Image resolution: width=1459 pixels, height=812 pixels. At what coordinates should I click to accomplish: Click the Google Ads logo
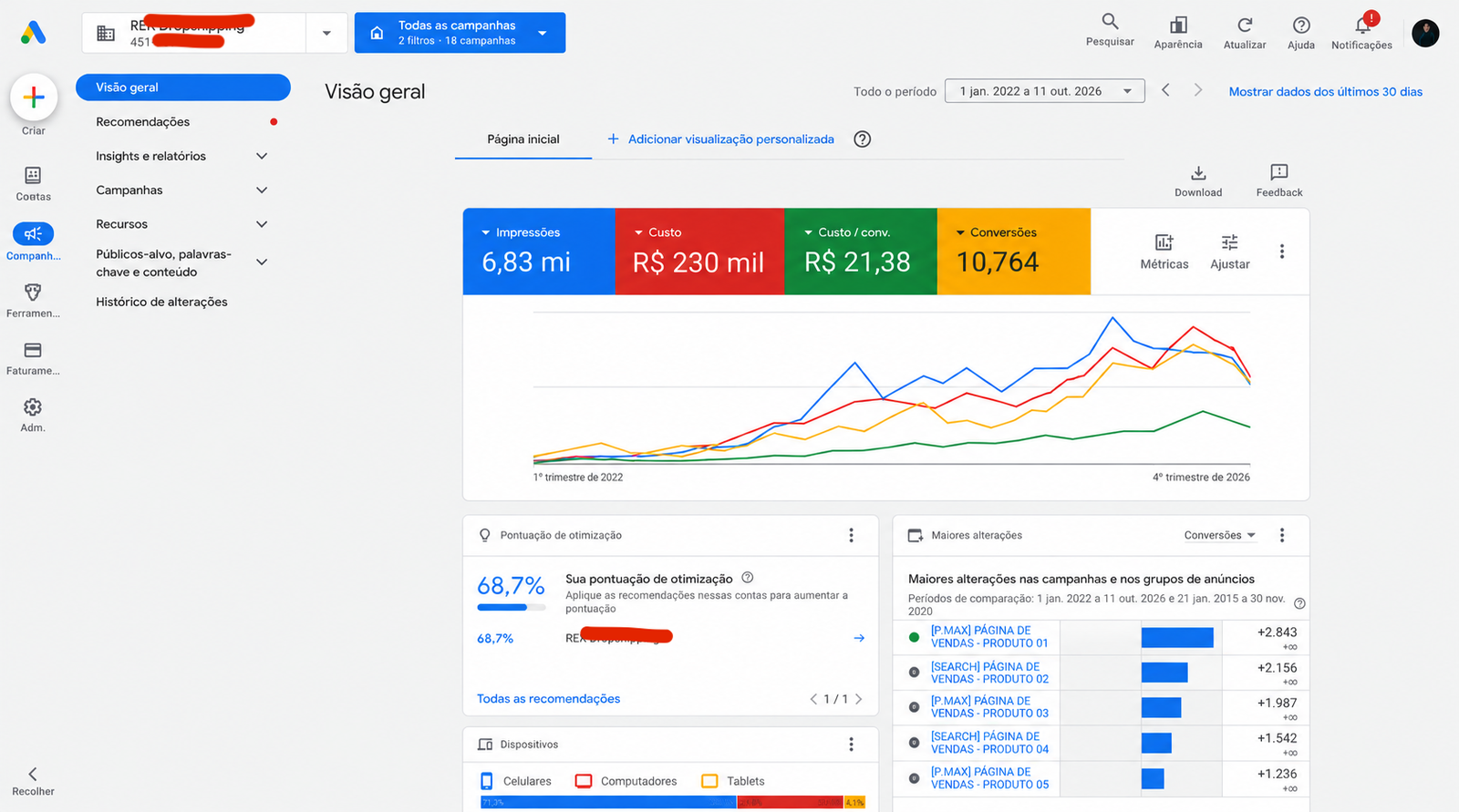tap(33, 33)
